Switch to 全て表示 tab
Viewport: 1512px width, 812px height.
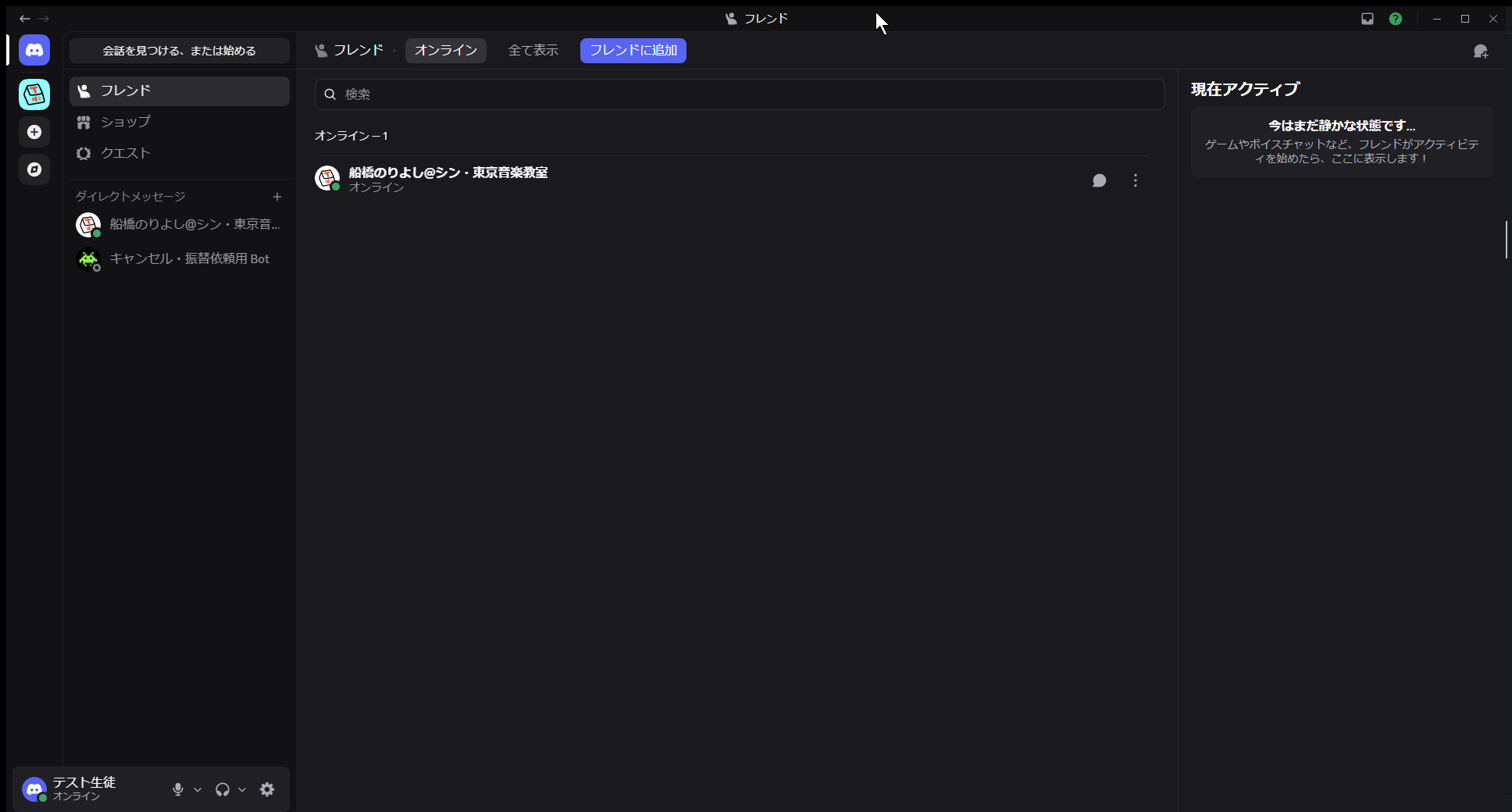[533, 51]
